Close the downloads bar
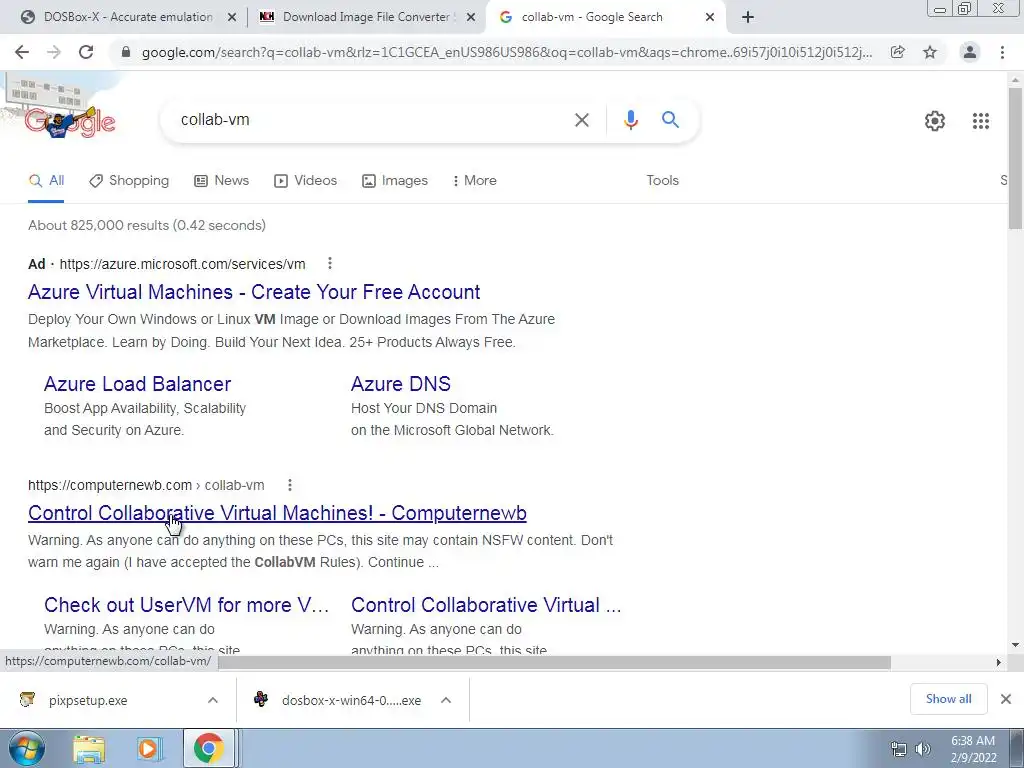1024x768 pixels. coord(1006,699)
